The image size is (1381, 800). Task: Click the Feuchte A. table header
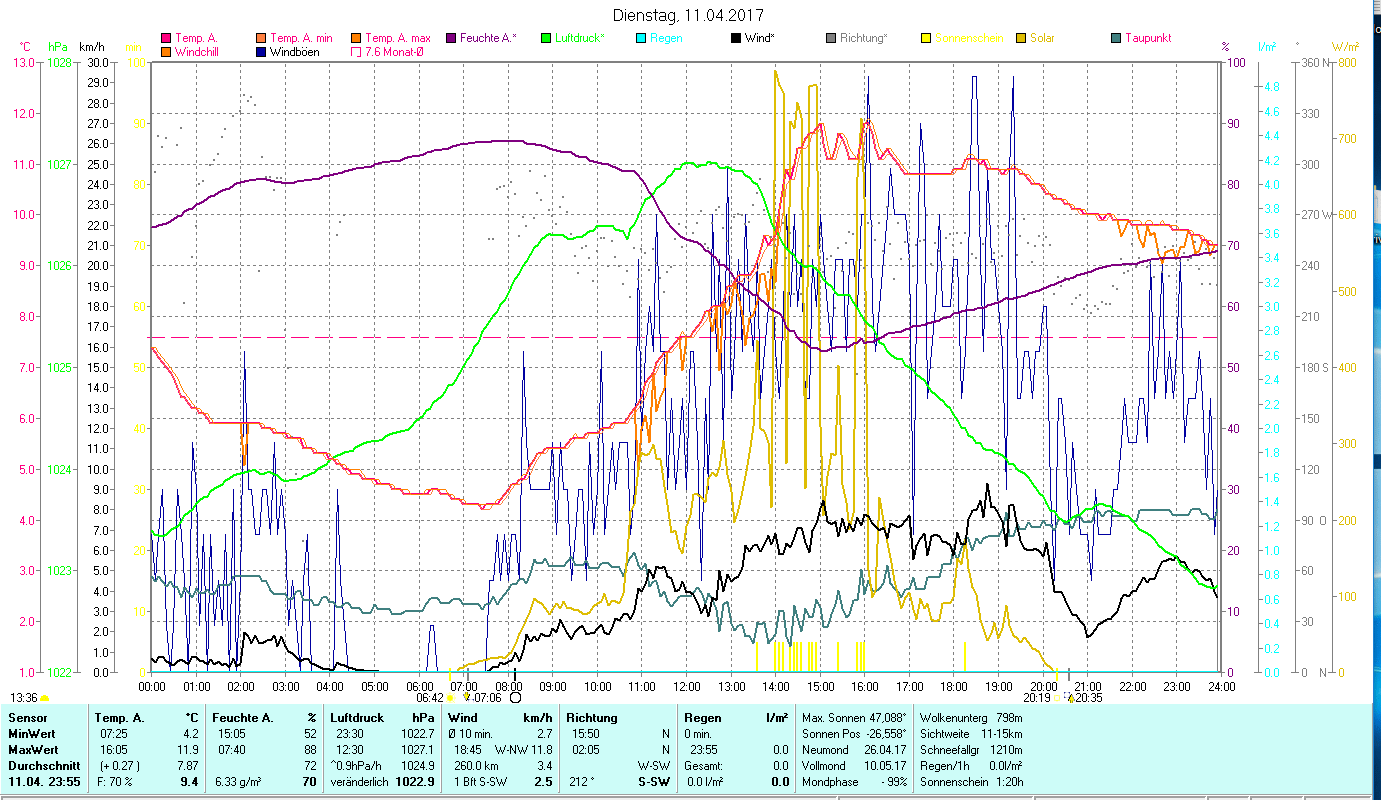point(244,718)
